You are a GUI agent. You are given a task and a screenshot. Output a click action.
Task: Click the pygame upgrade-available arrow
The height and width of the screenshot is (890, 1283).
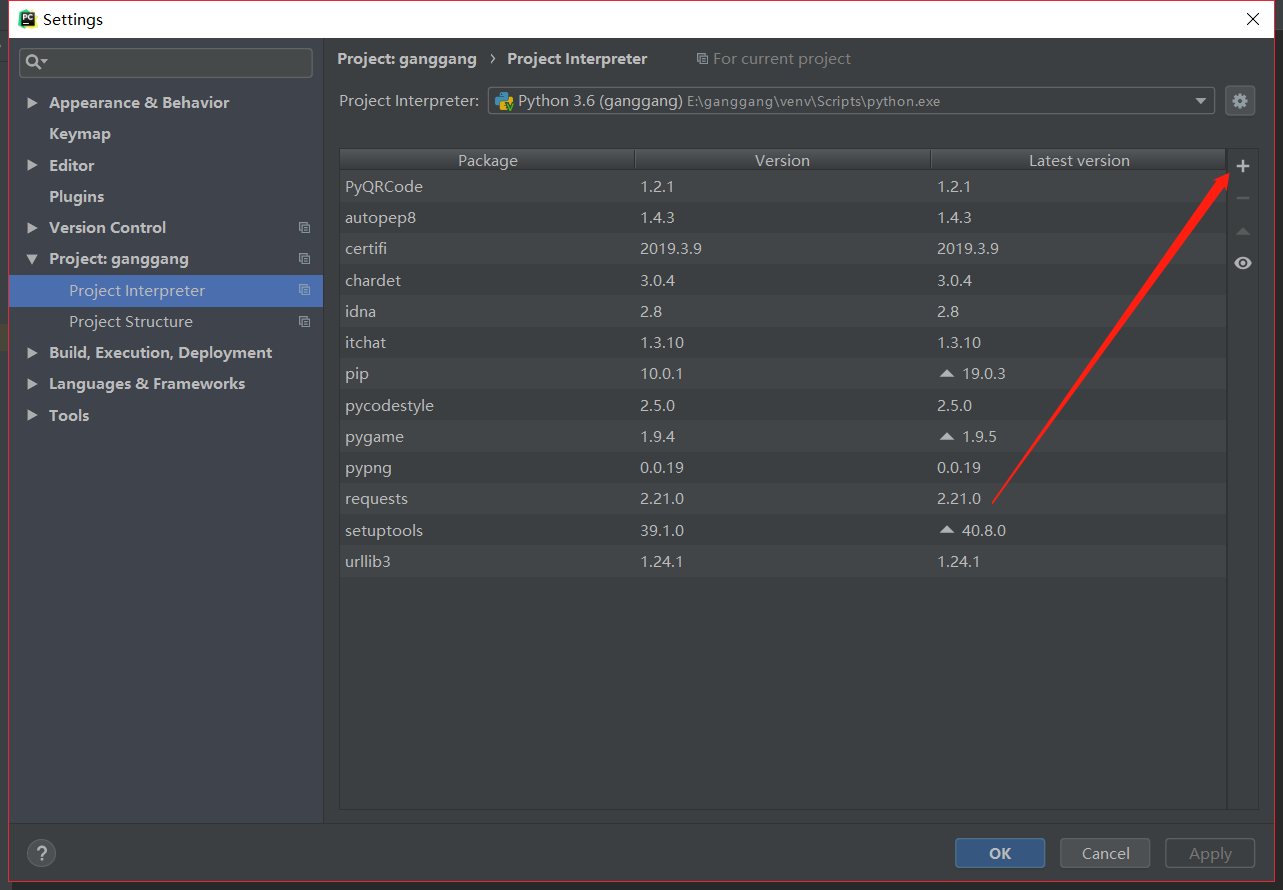click(947, 436)
